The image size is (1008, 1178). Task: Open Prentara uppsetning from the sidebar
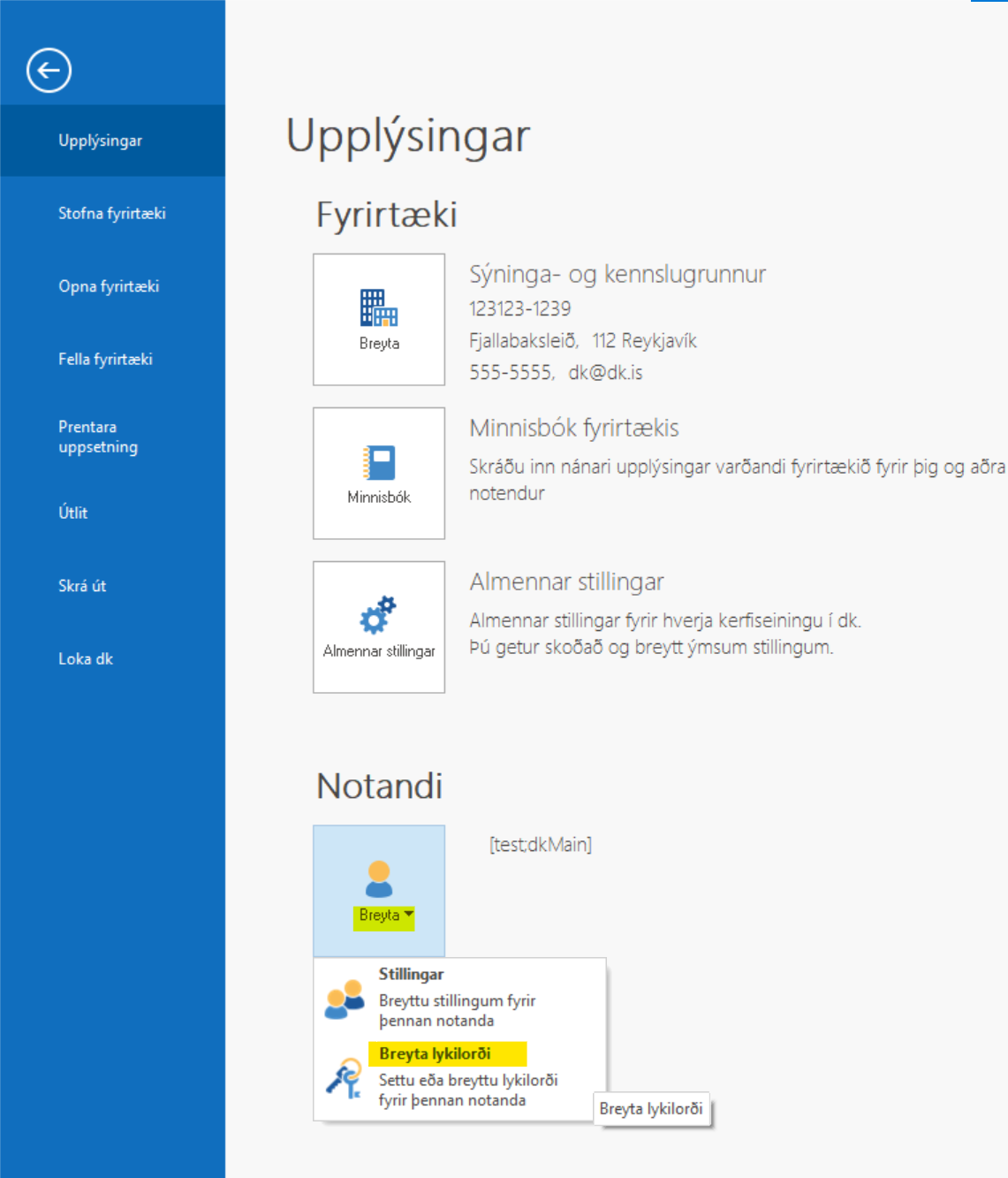click(97, 437)
